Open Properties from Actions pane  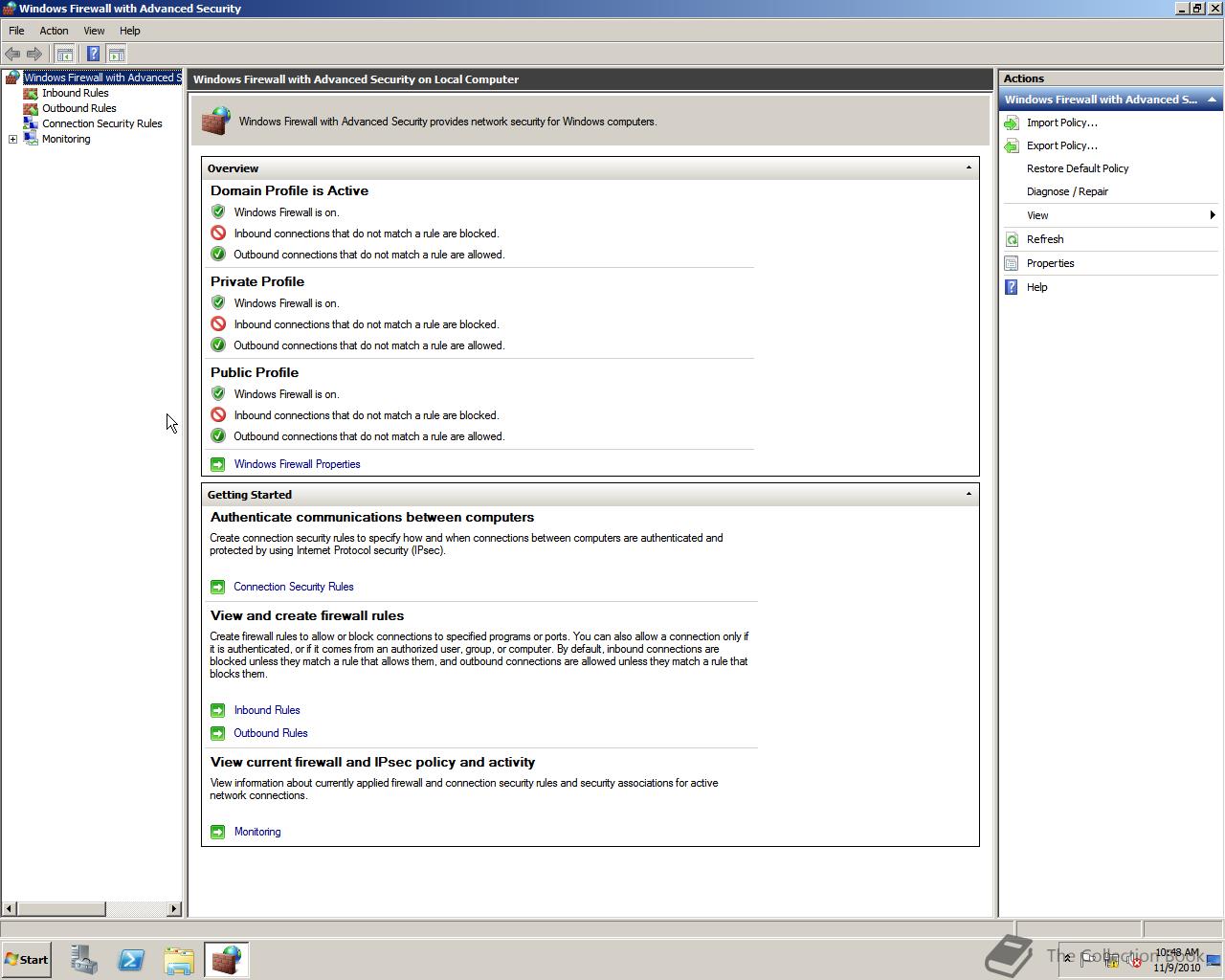[1050, 263]
